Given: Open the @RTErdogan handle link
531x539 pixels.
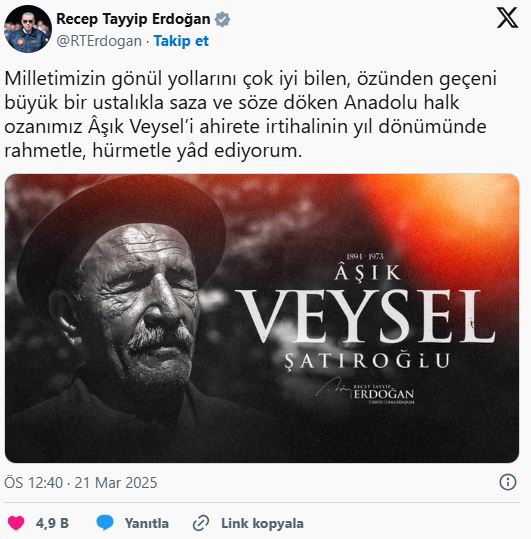Looking at the screenshot, I should pyautogui.click(x=99, y=41).
